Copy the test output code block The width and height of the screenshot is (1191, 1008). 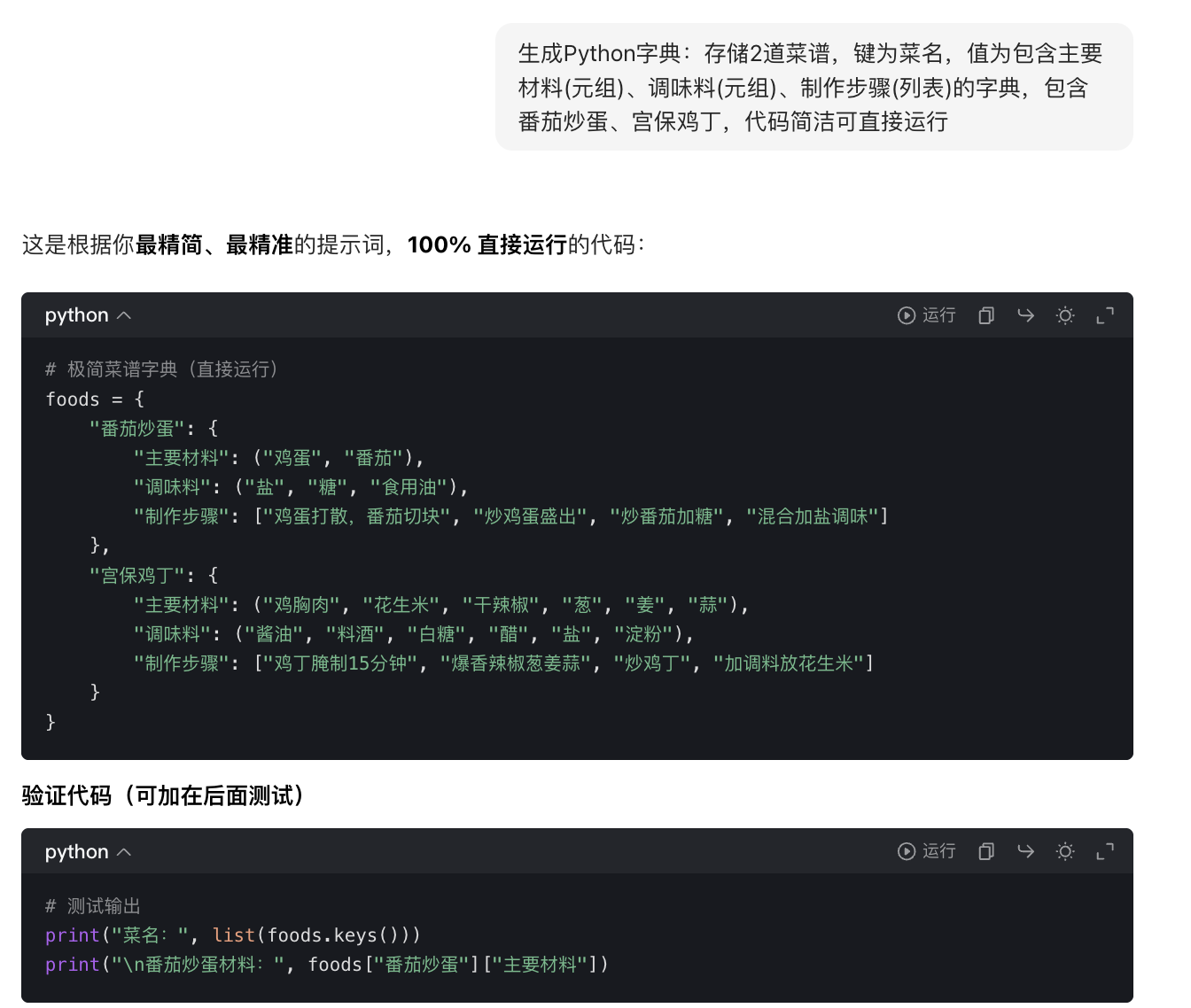click(985, 851)
